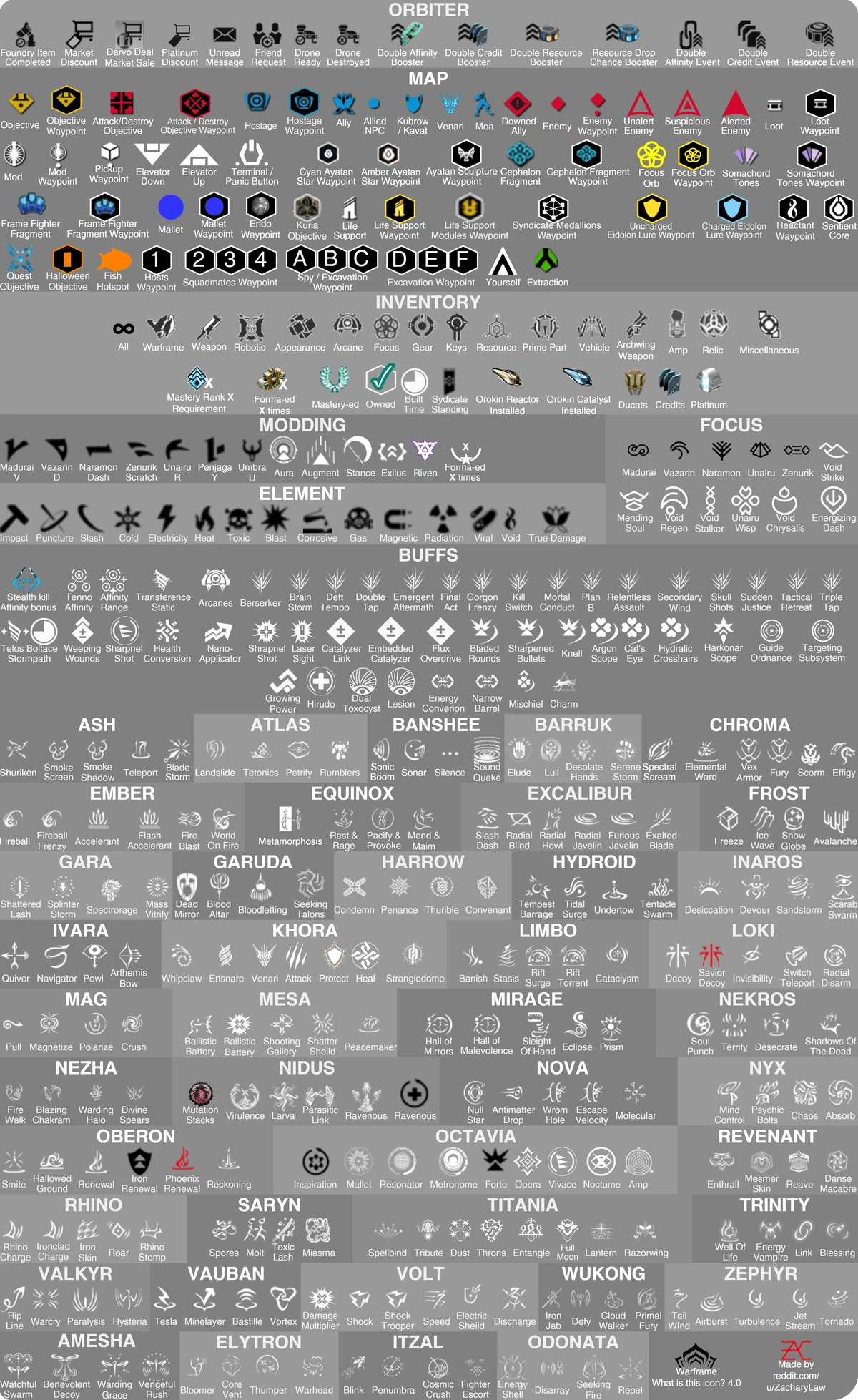Select the Somachord Tones icon
858x1400 pixels.
(x=746, y=156)
